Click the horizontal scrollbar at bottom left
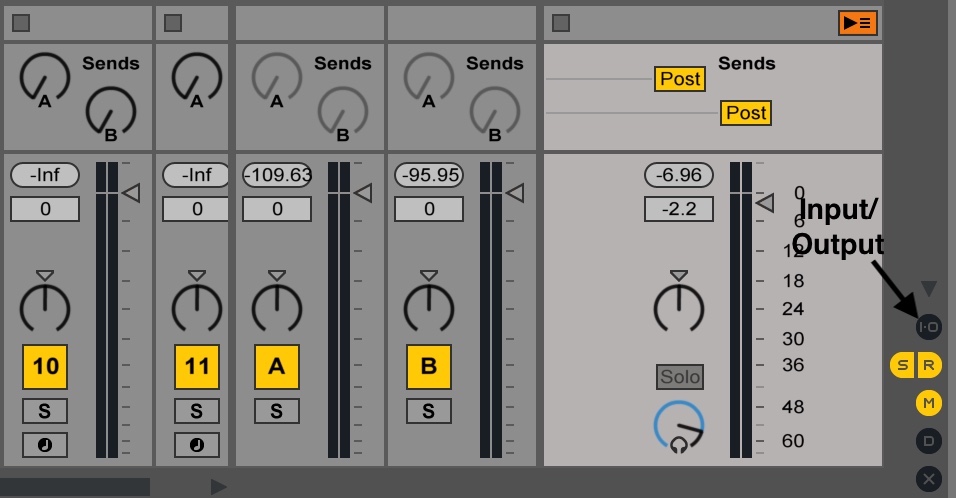Viewport: 956px width, 498px height. [75, 486]
